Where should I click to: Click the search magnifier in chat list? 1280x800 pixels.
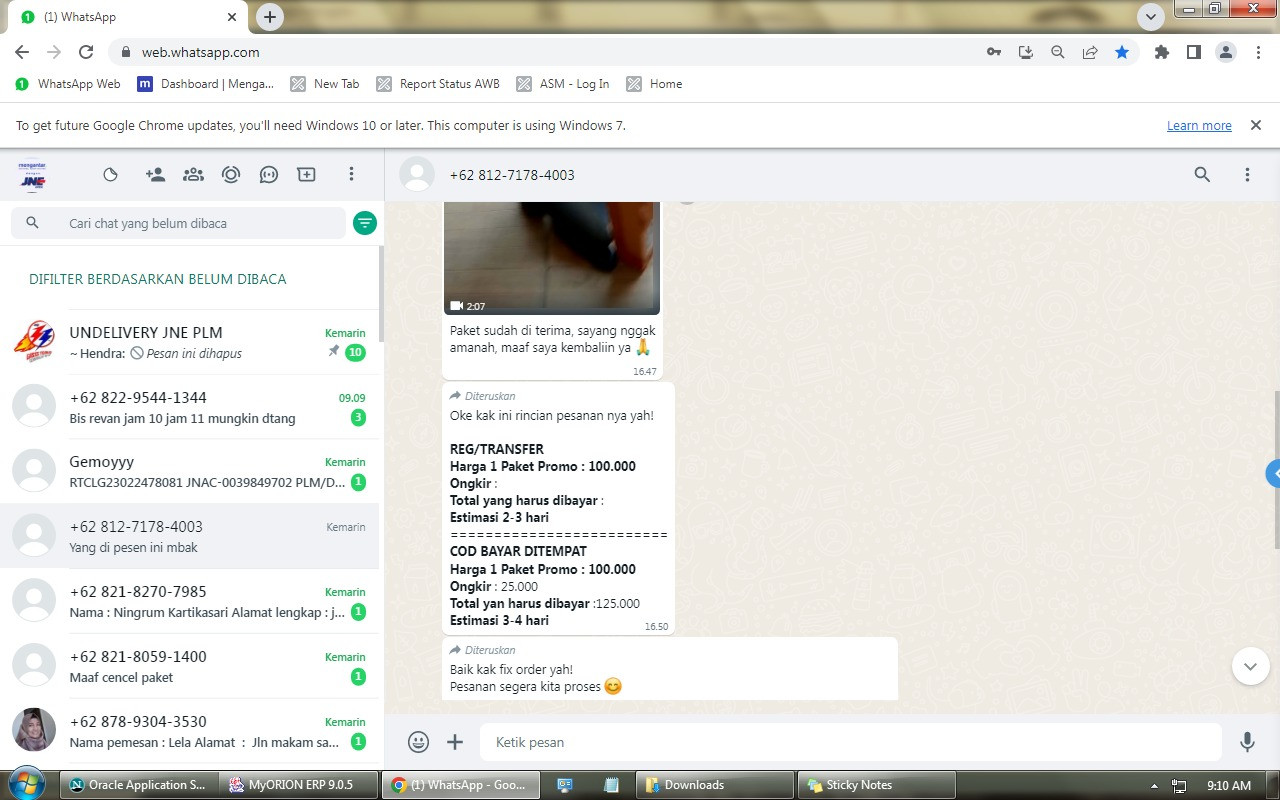pyautogui.click(x=32, y=223)
